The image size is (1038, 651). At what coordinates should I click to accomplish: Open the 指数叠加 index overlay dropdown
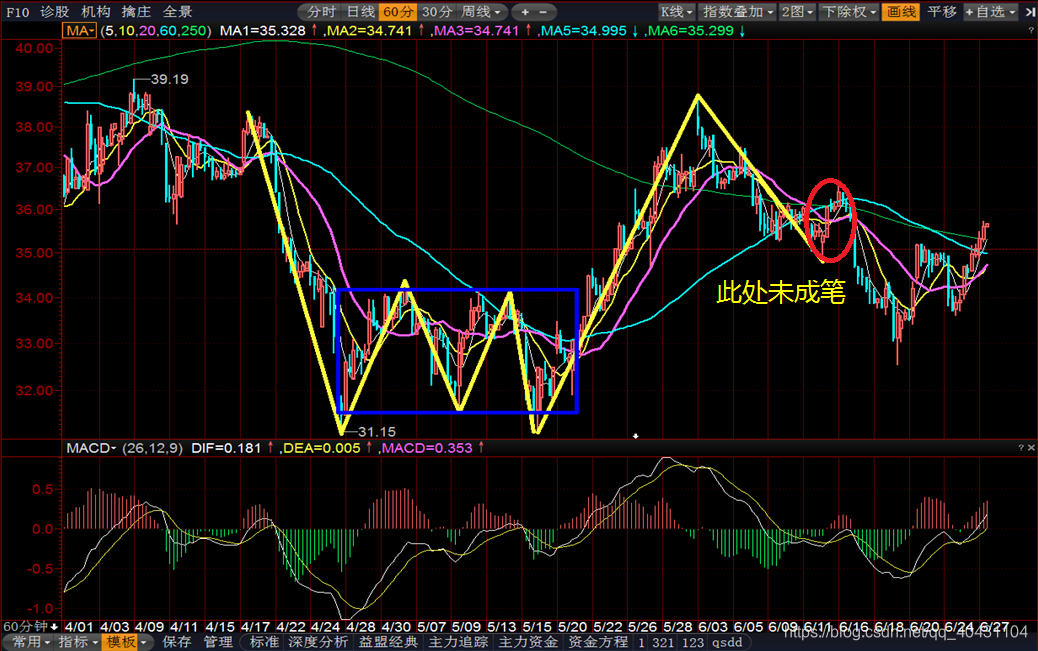tap(737, 12)
